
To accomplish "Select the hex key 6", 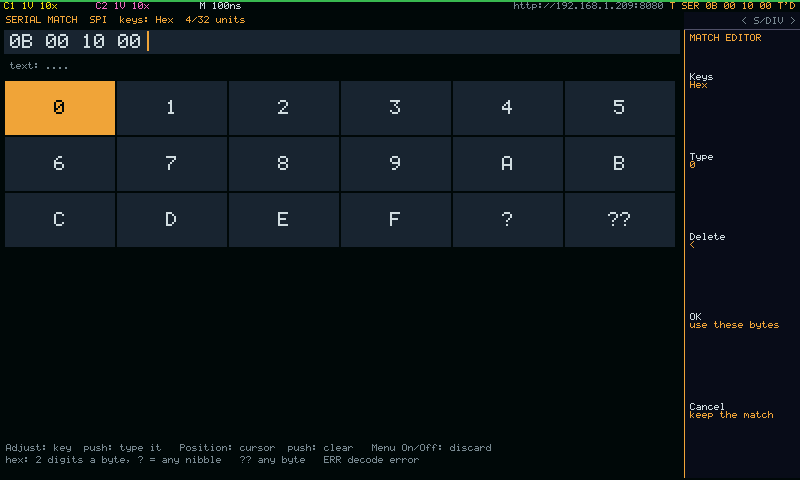I will pyautogui.click(x=60, y=164).
